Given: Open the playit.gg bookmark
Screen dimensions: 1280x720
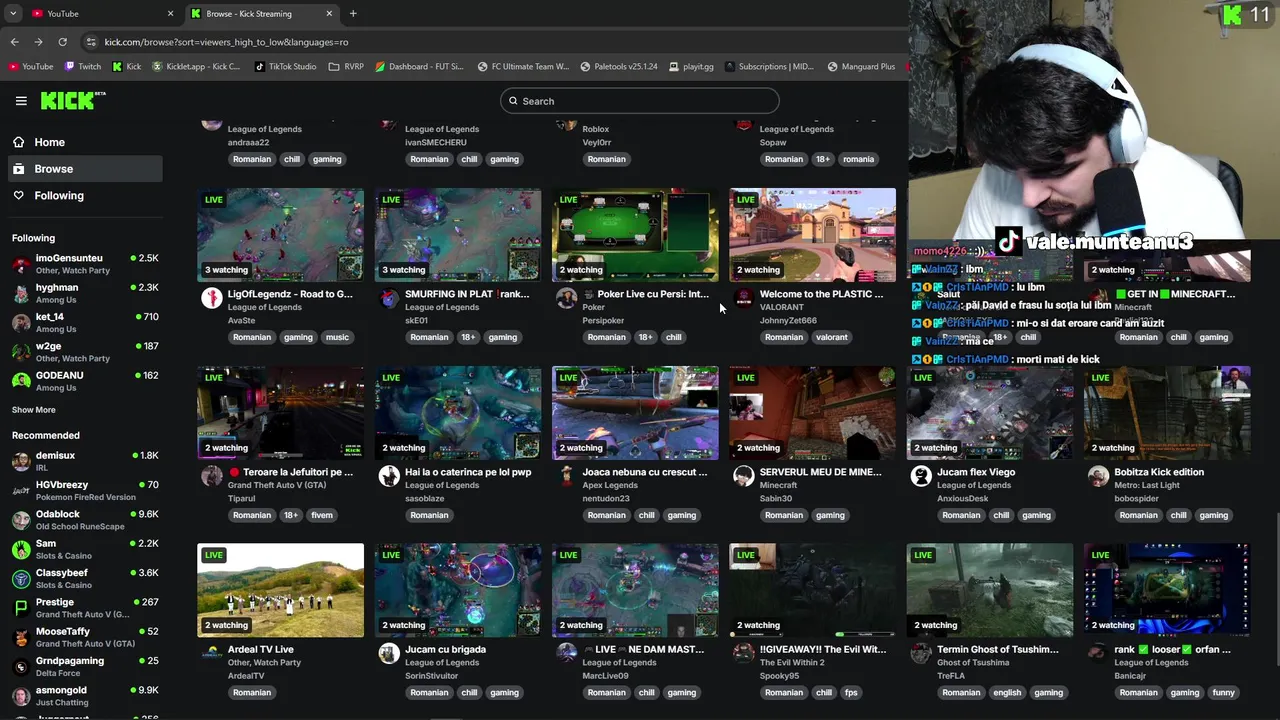Looking at the screenshot, I should [691, 66].
